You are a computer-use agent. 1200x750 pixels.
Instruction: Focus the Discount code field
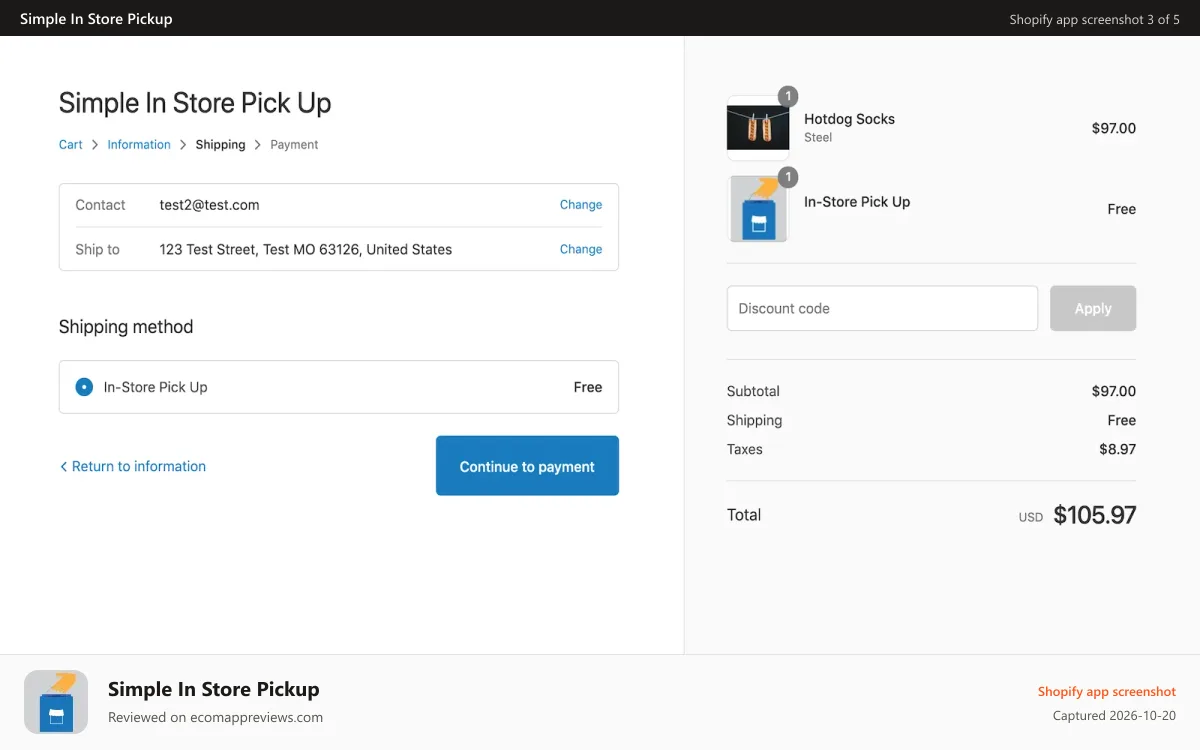[882, 308]
